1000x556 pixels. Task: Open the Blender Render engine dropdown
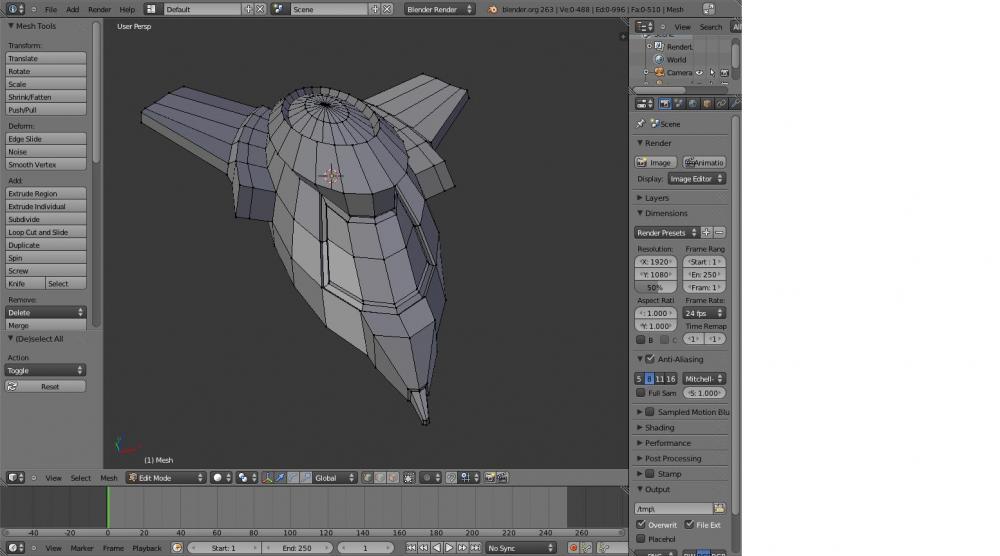pyautogui.click(x=439, y=9)
